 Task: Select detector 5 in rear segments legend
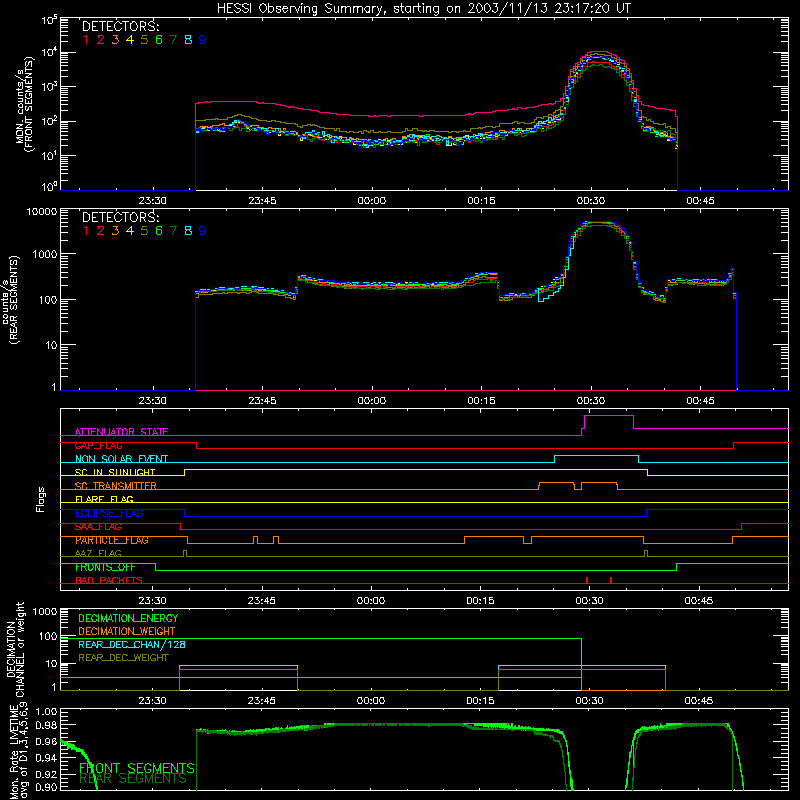point(144,231)
